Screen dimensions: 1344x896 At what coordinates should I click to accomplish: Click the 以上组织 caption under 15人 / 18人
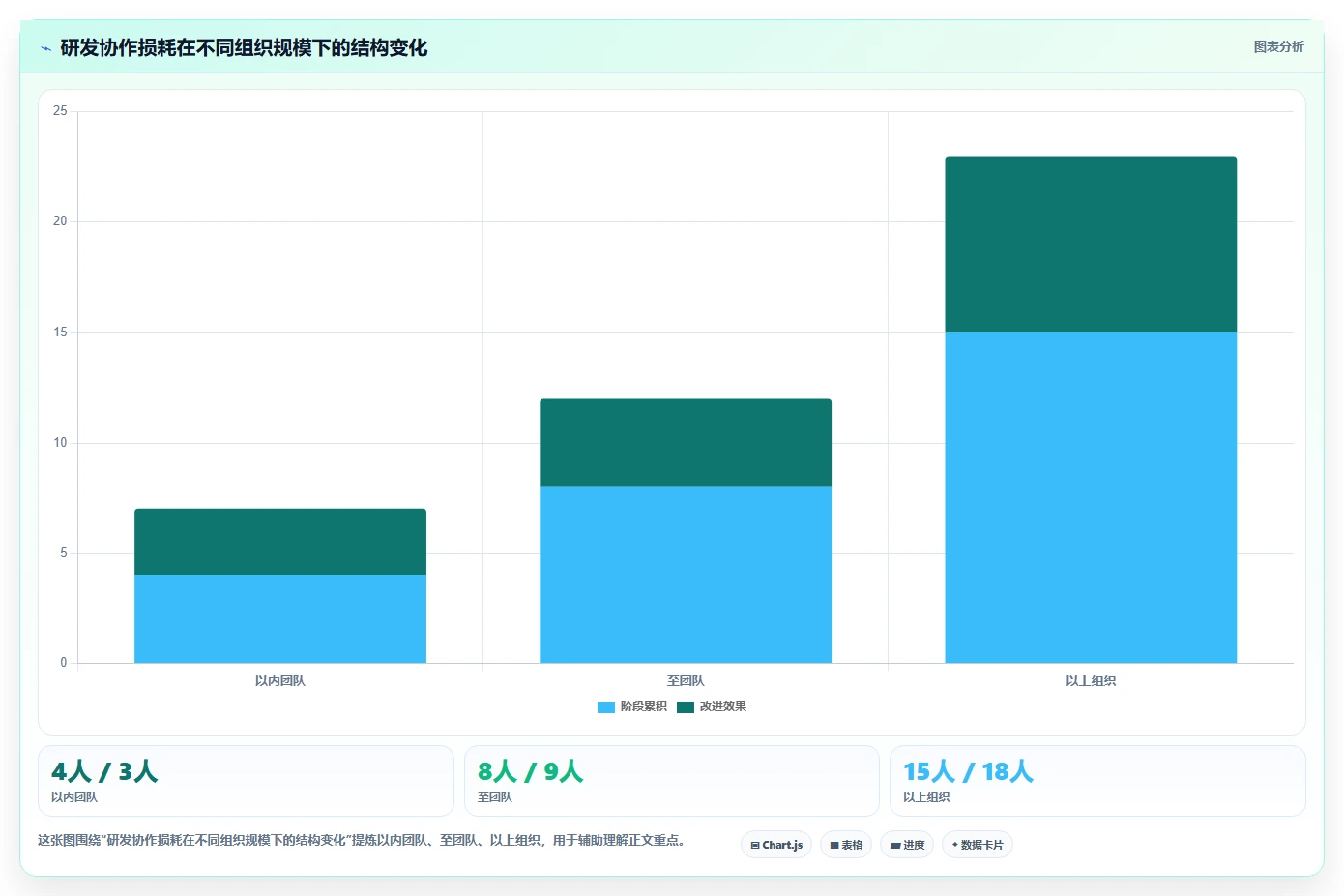point(926,797)
